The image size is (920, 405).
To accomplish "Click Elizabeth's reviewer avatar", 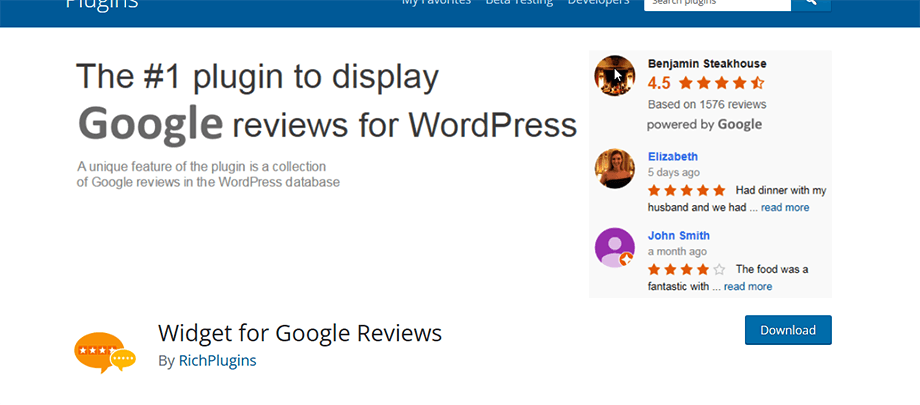I will [614, 168].
